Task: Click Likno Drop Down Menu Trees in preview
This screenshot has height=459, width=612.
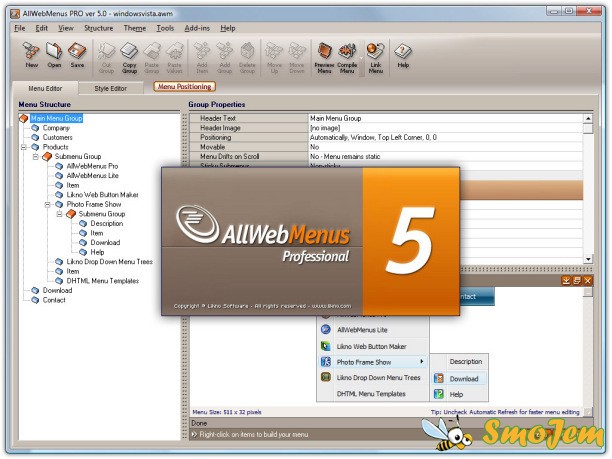Action: point(373,378)
